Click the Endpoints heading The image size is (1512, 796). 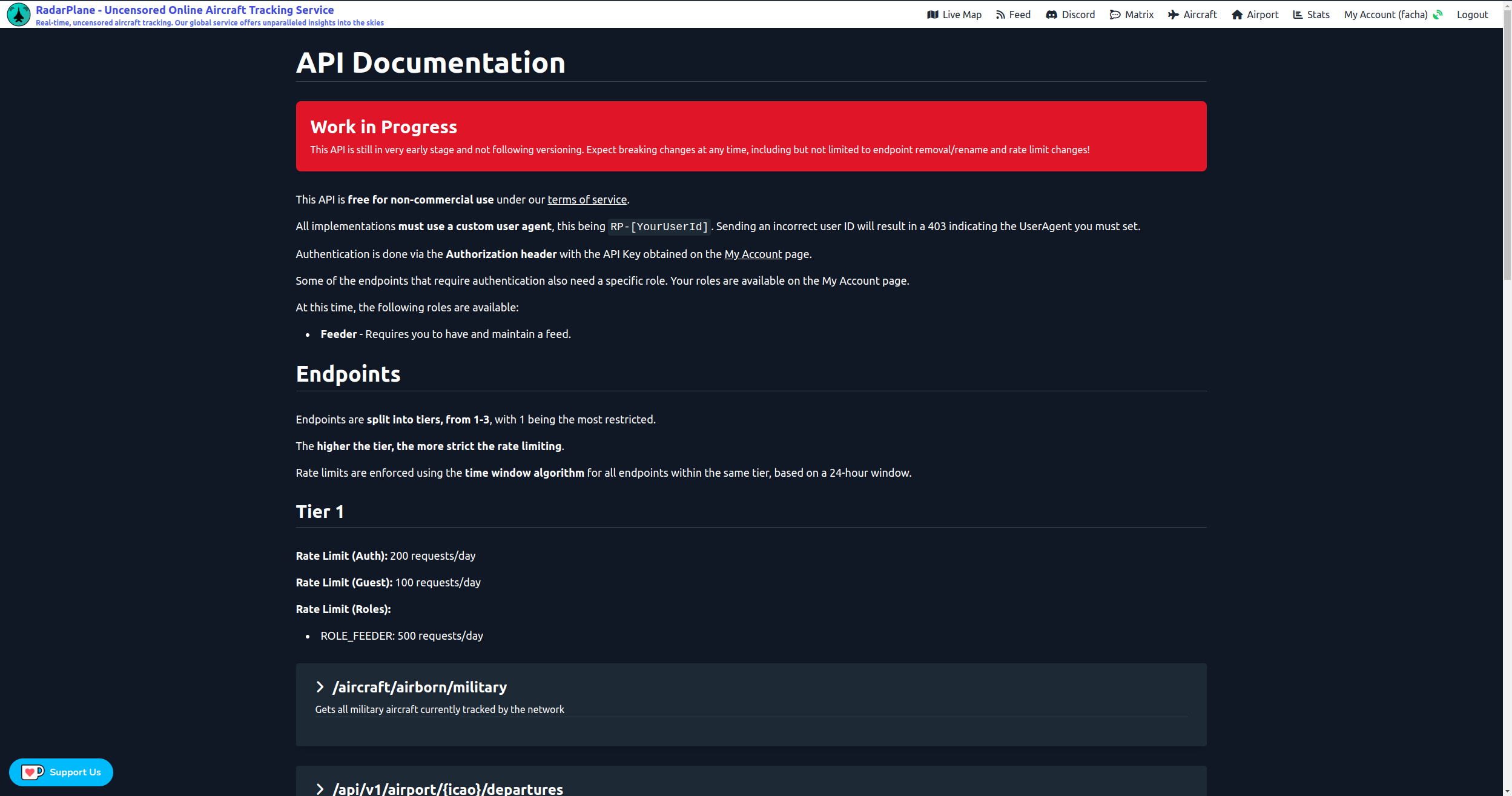pyautogui.click(x=348, y=374)
